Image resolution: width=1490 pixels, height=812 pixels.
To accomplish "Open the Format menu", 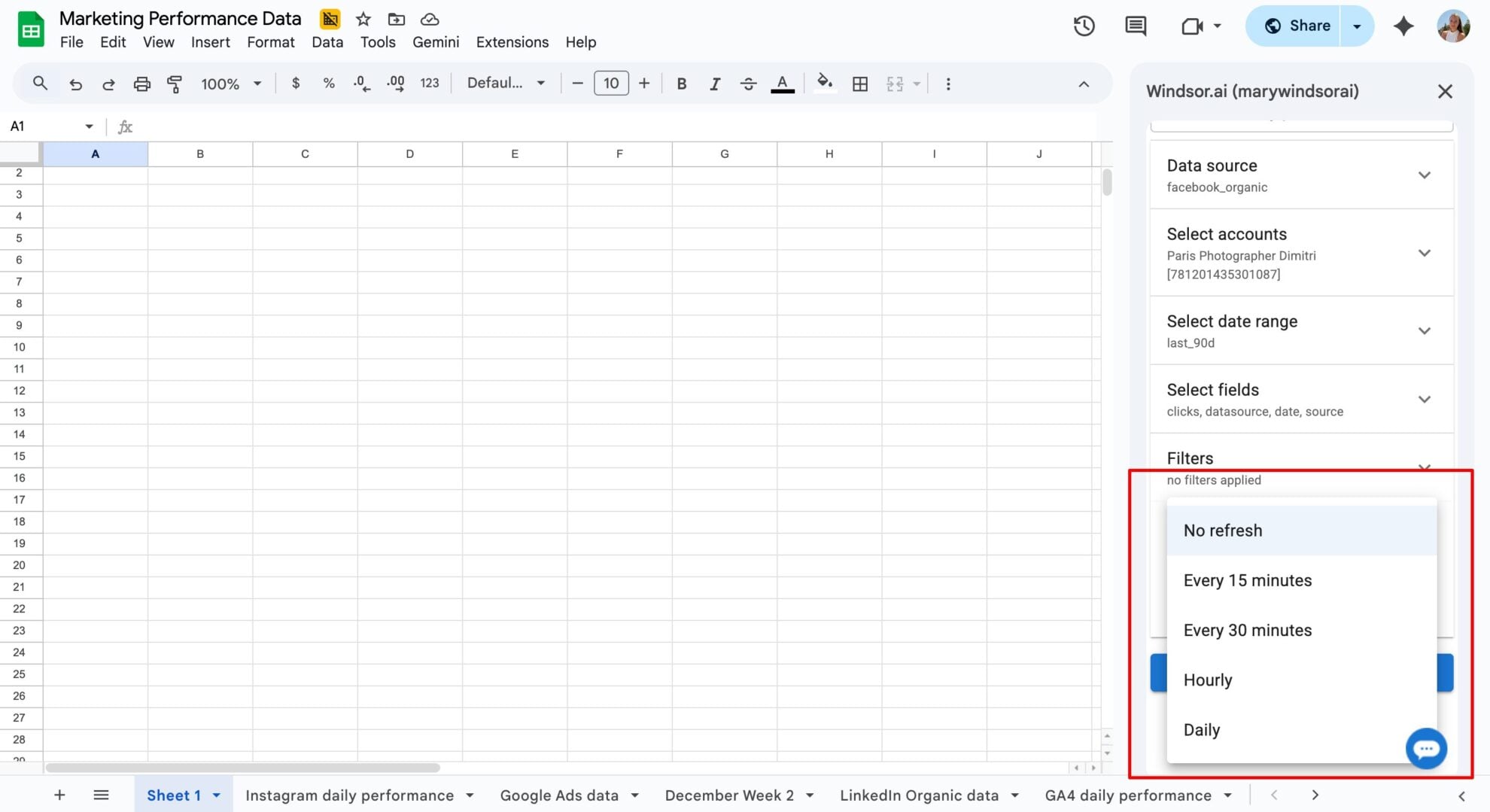I will pos(271,42).
